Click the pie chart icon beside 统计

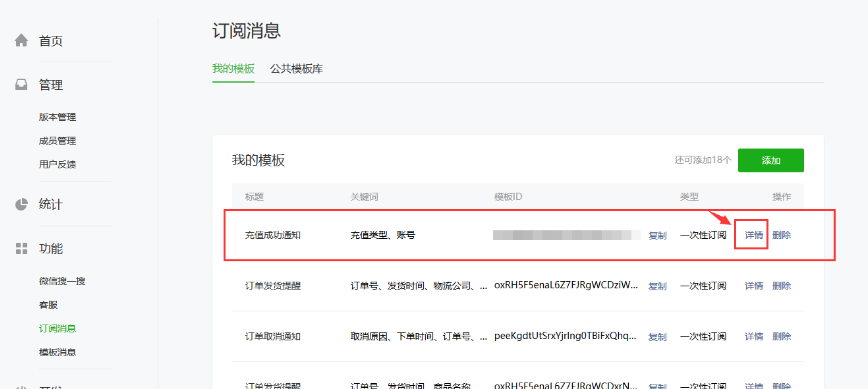21,204
